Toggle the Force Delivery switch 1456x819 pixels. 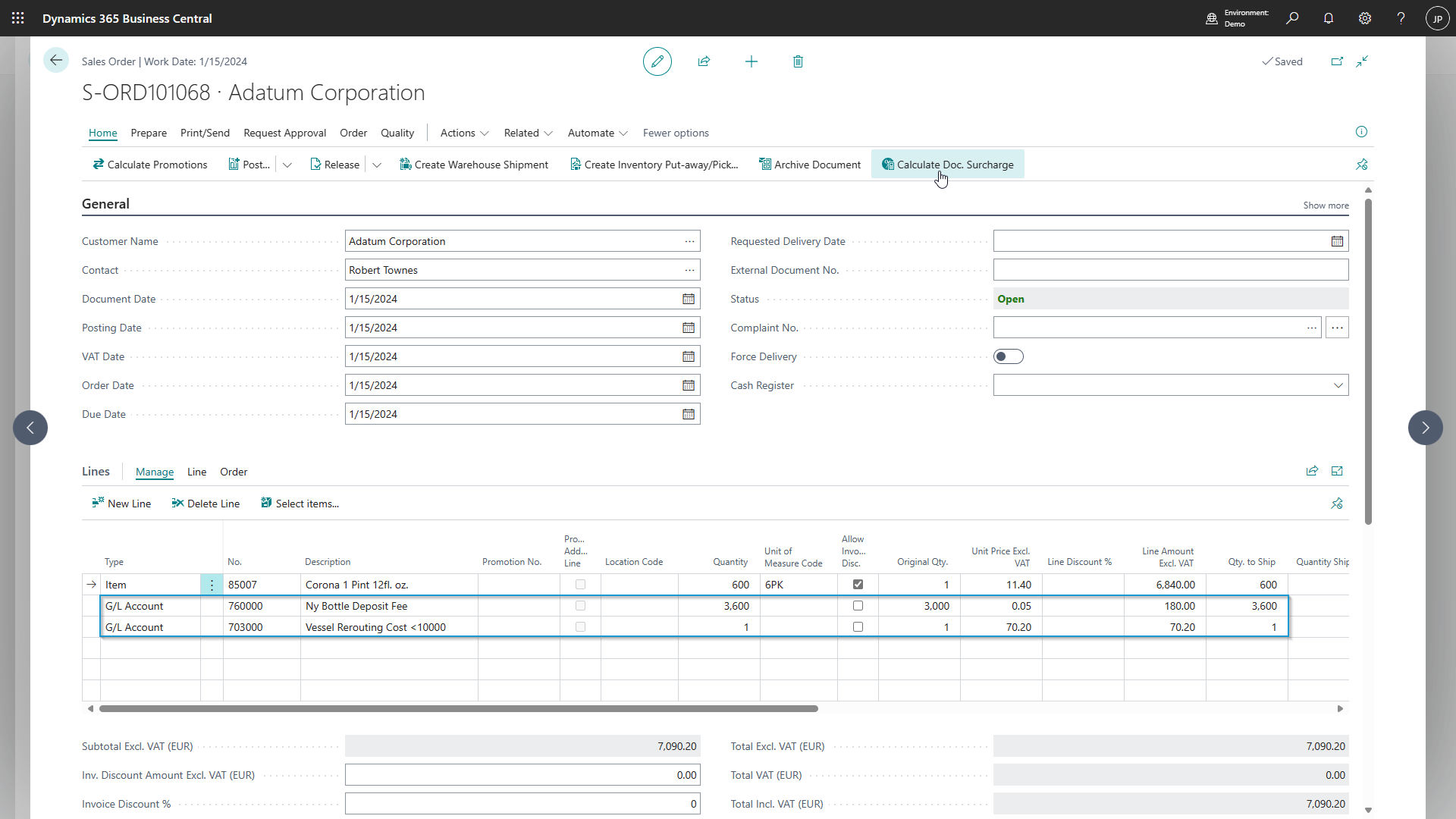click(x=1009, y=356)
